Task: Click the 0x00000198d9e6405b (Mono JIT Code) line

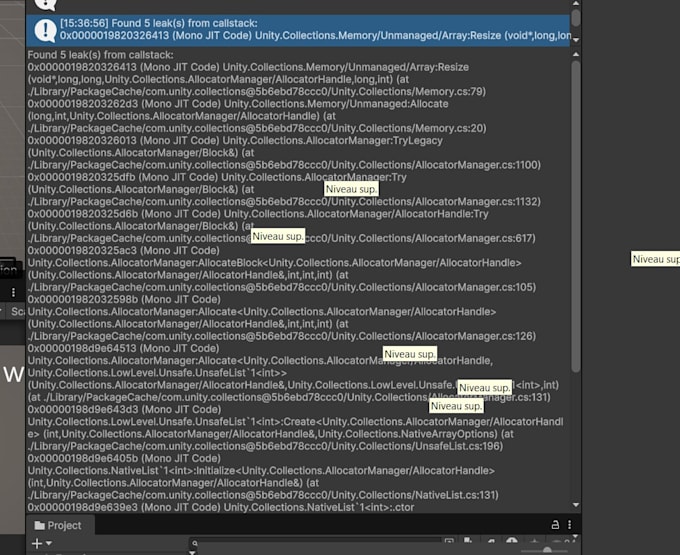Action: pyautogui.click(x=124, y=458)
